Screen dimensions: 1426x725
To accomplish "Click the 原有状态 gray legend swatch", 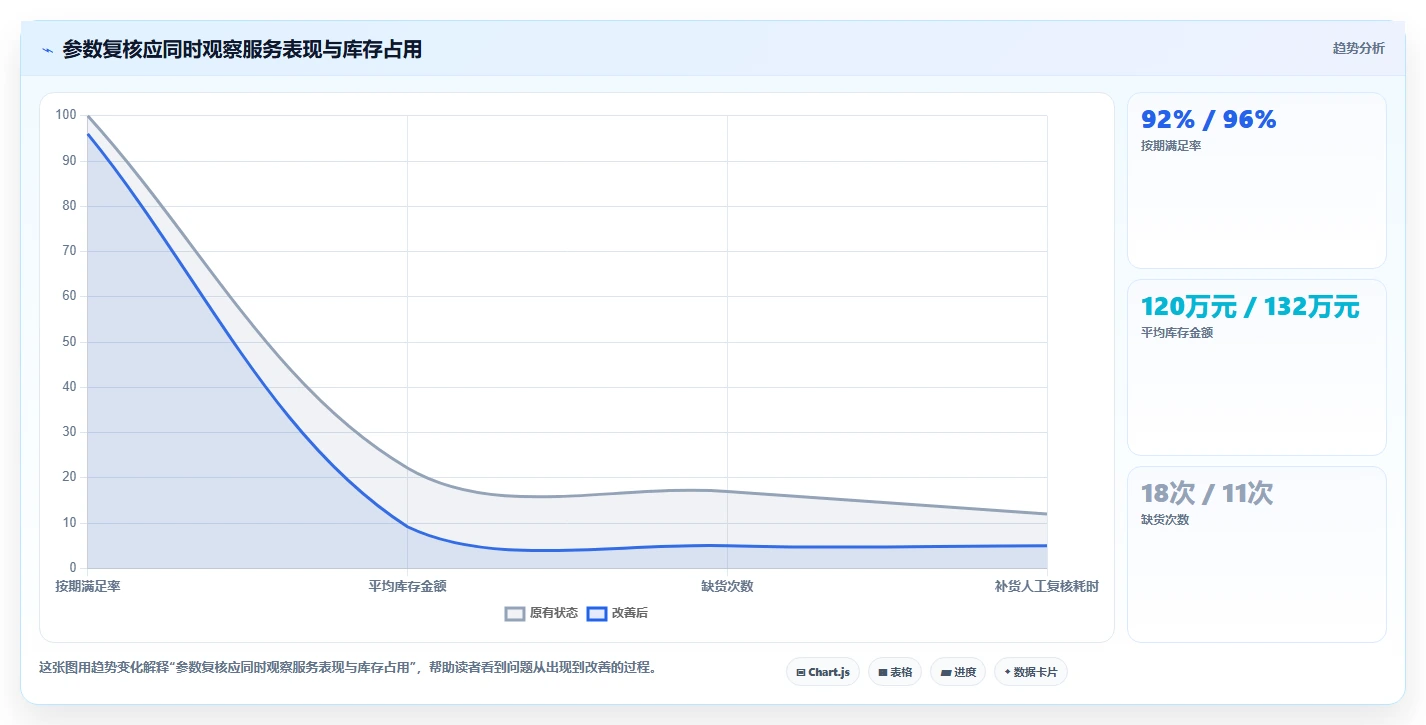I will (515, 613).
